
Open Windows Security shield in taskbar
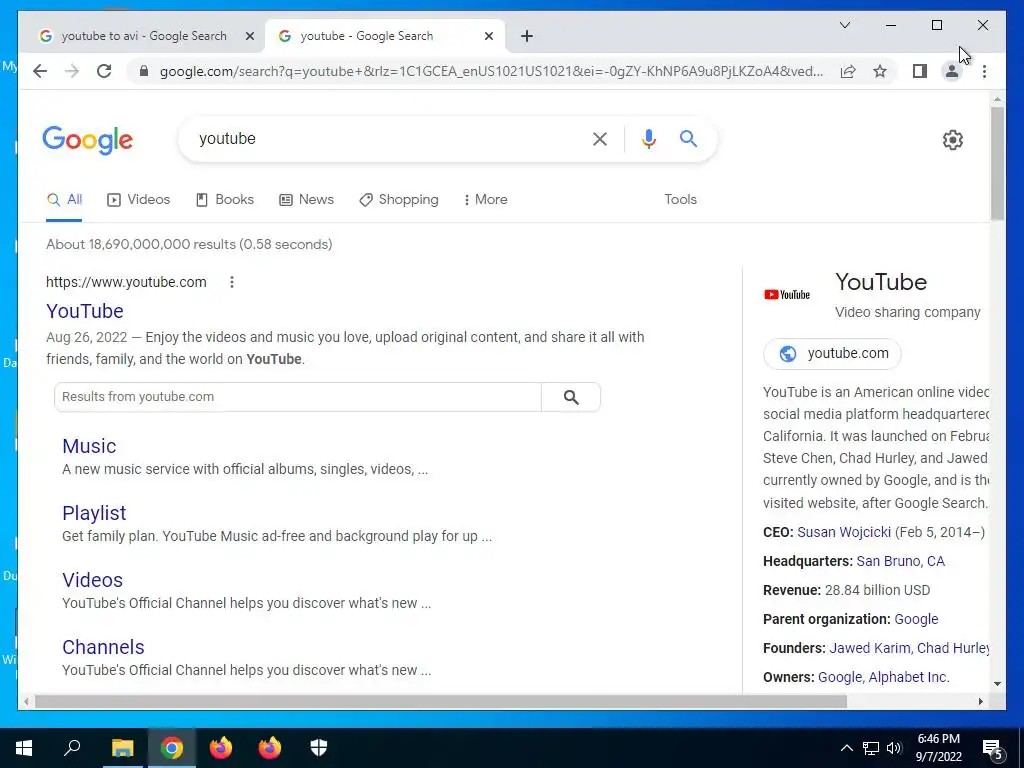point(318,748)
